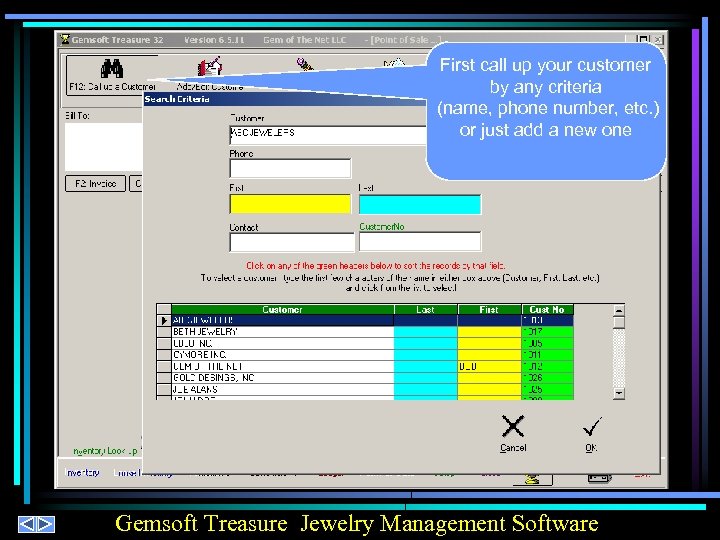Click the F12 Call up a Customer binoculars button
The image size is (720, 540).
tap(112, 75)
